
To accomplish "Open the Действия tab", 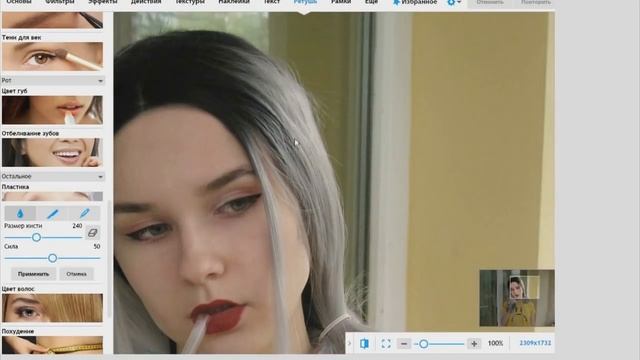I will point(146,2).
